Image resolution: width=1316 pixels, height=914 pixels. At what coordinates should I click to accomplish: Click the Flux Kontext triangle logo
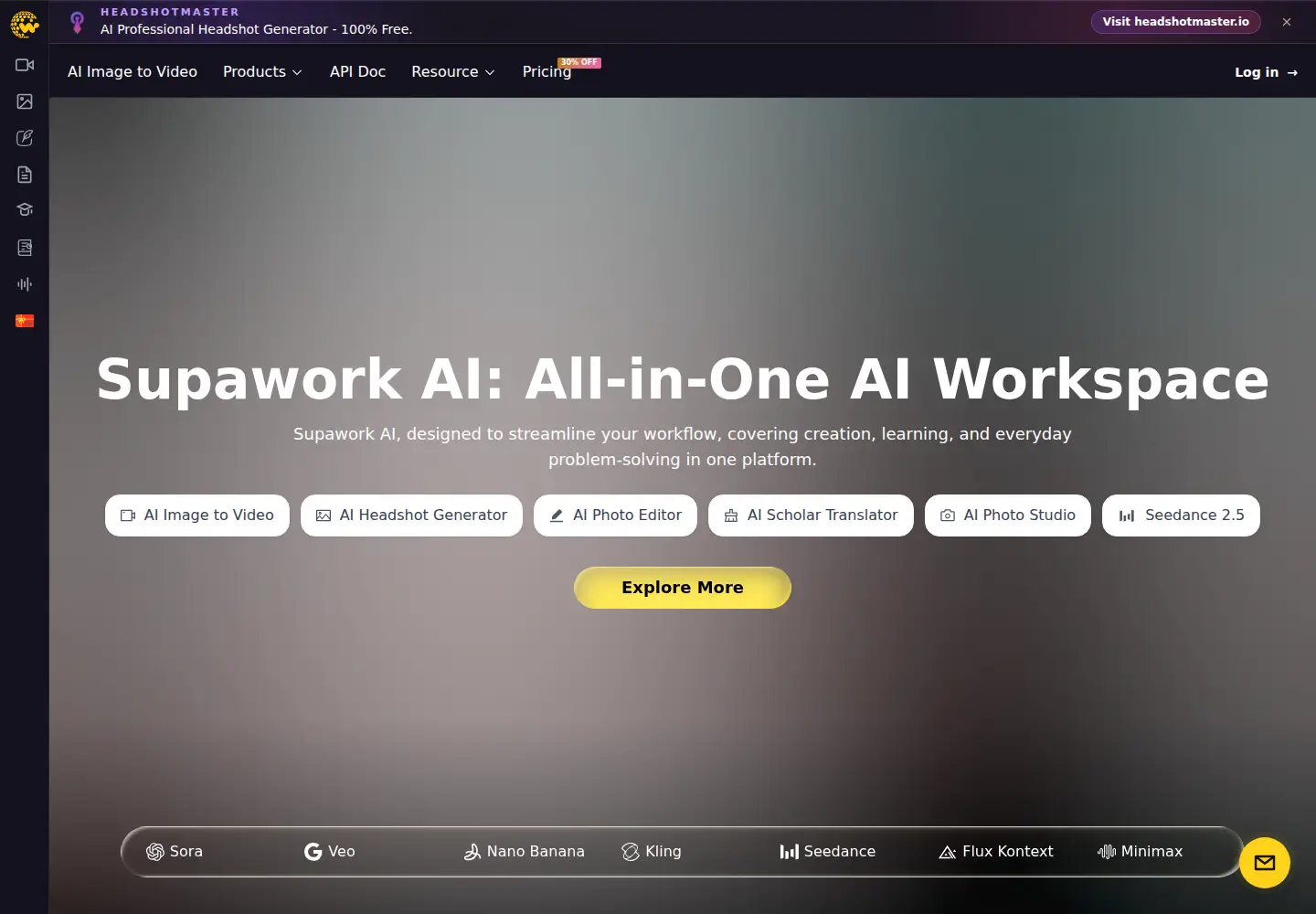click(x=948, y=852)
